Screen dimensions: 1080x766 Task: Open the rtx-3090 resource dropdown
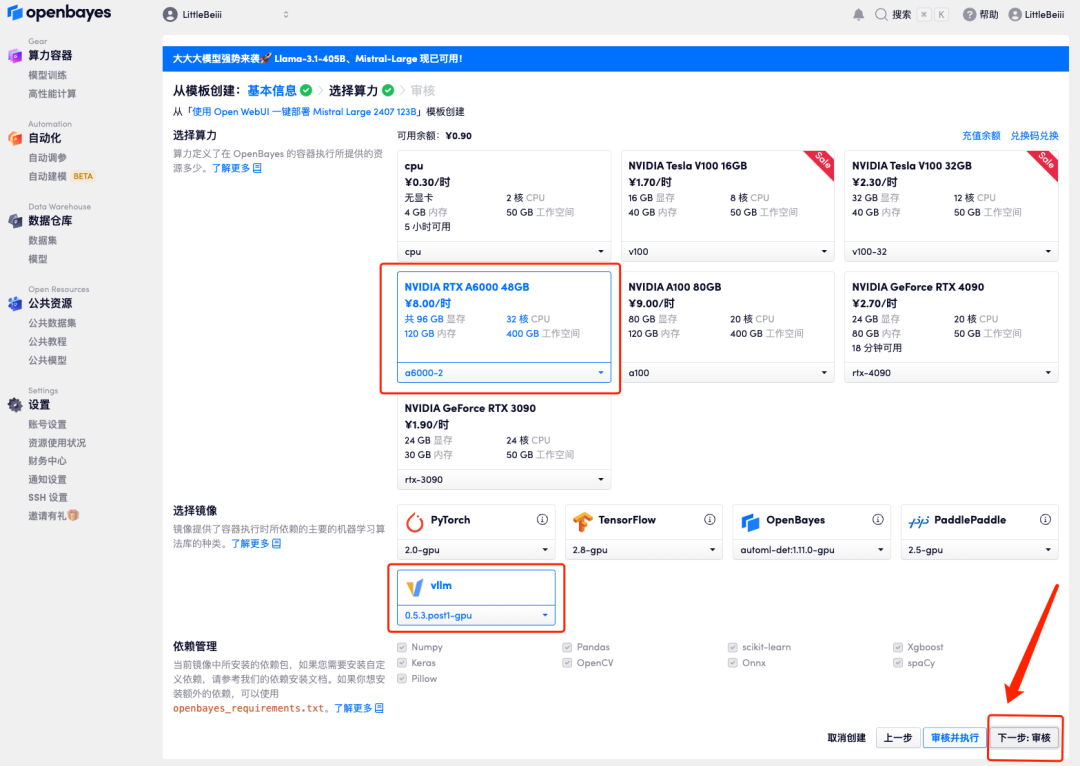click(x=503, y=480)
